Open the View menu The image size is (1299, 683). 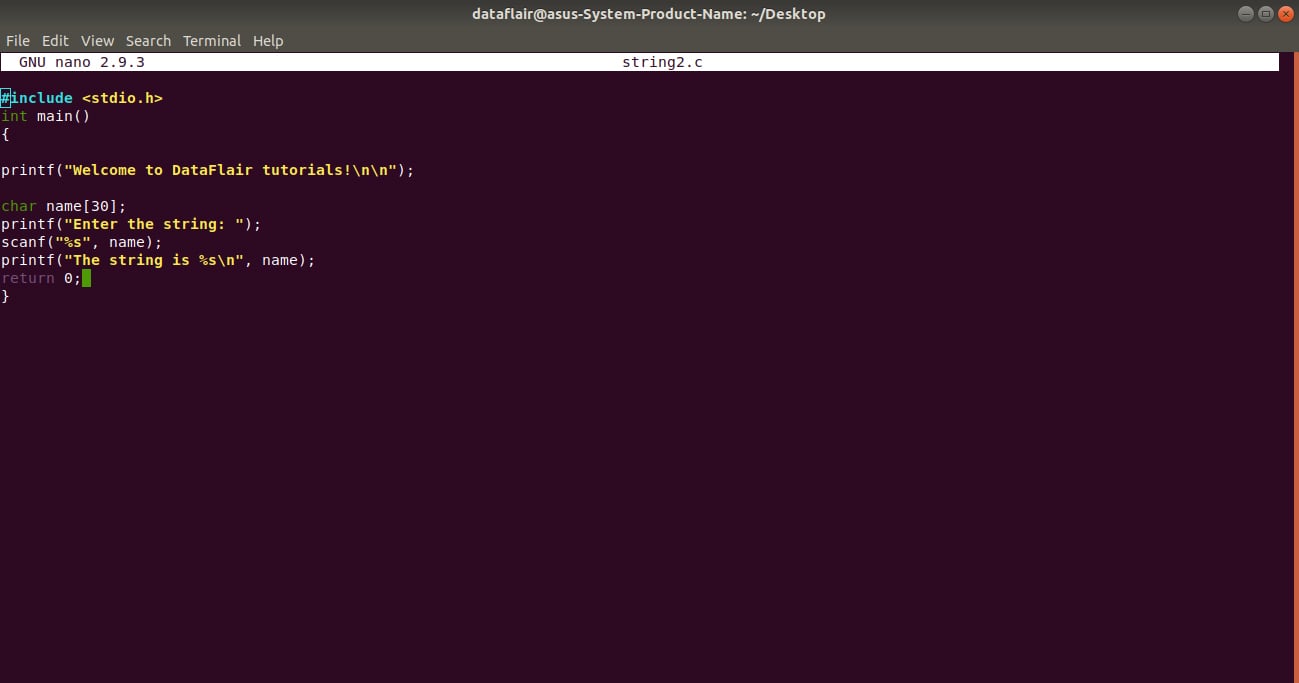click(x=97, y=40)
